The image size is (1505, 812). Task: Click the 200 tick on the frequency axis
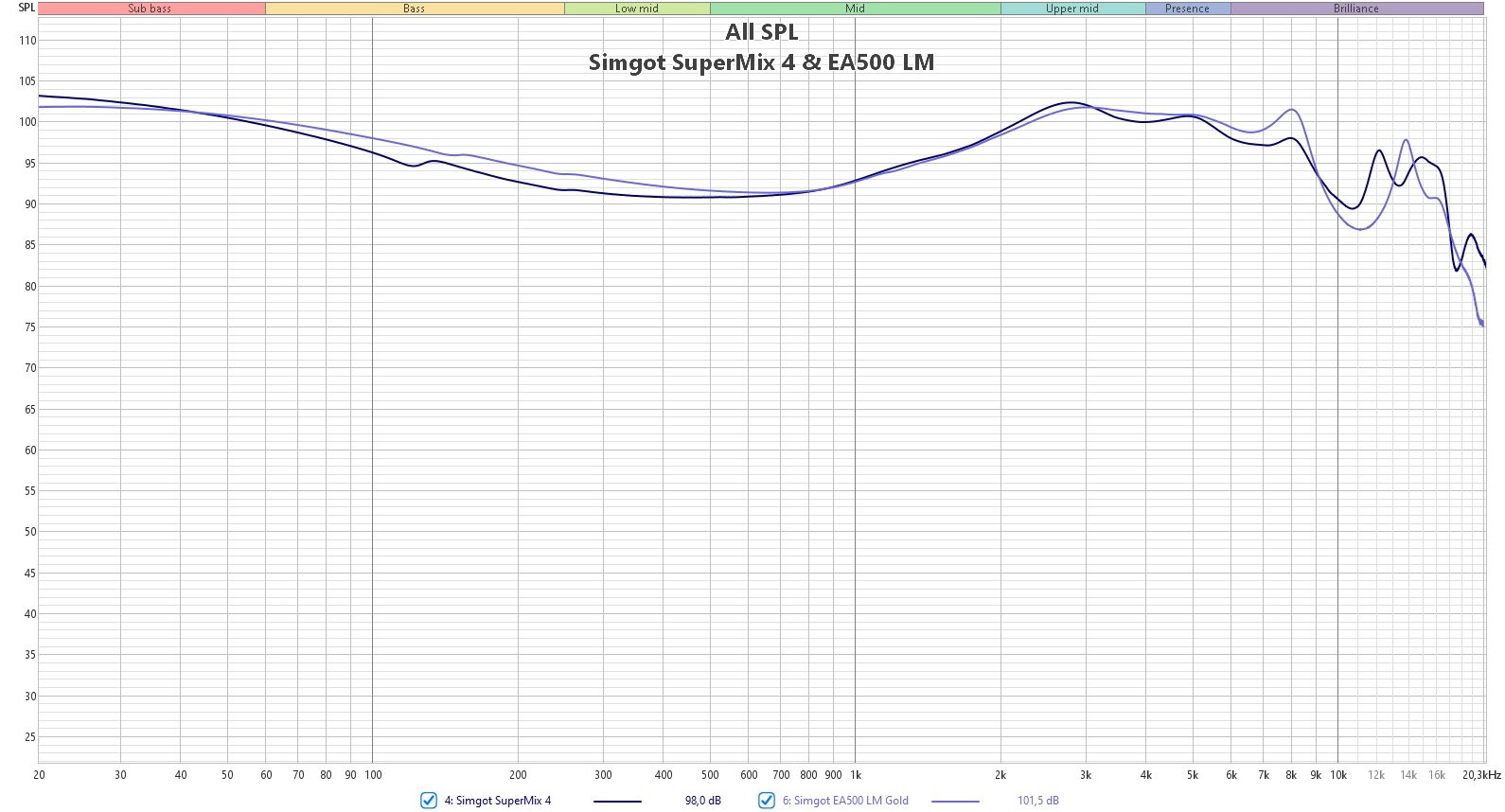coord(518,775)
